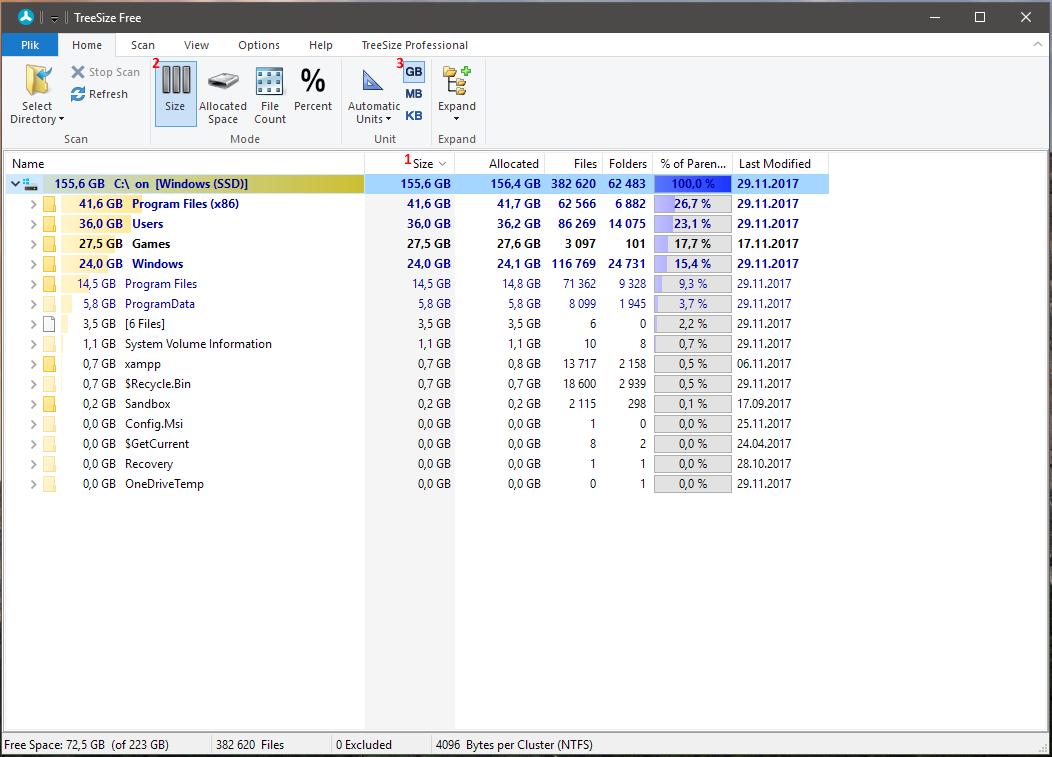Viewport: 1052px width, 757px height.
Task: Sort by the Allocated column header
Action: pyautogui.click(x=500, y=164)
